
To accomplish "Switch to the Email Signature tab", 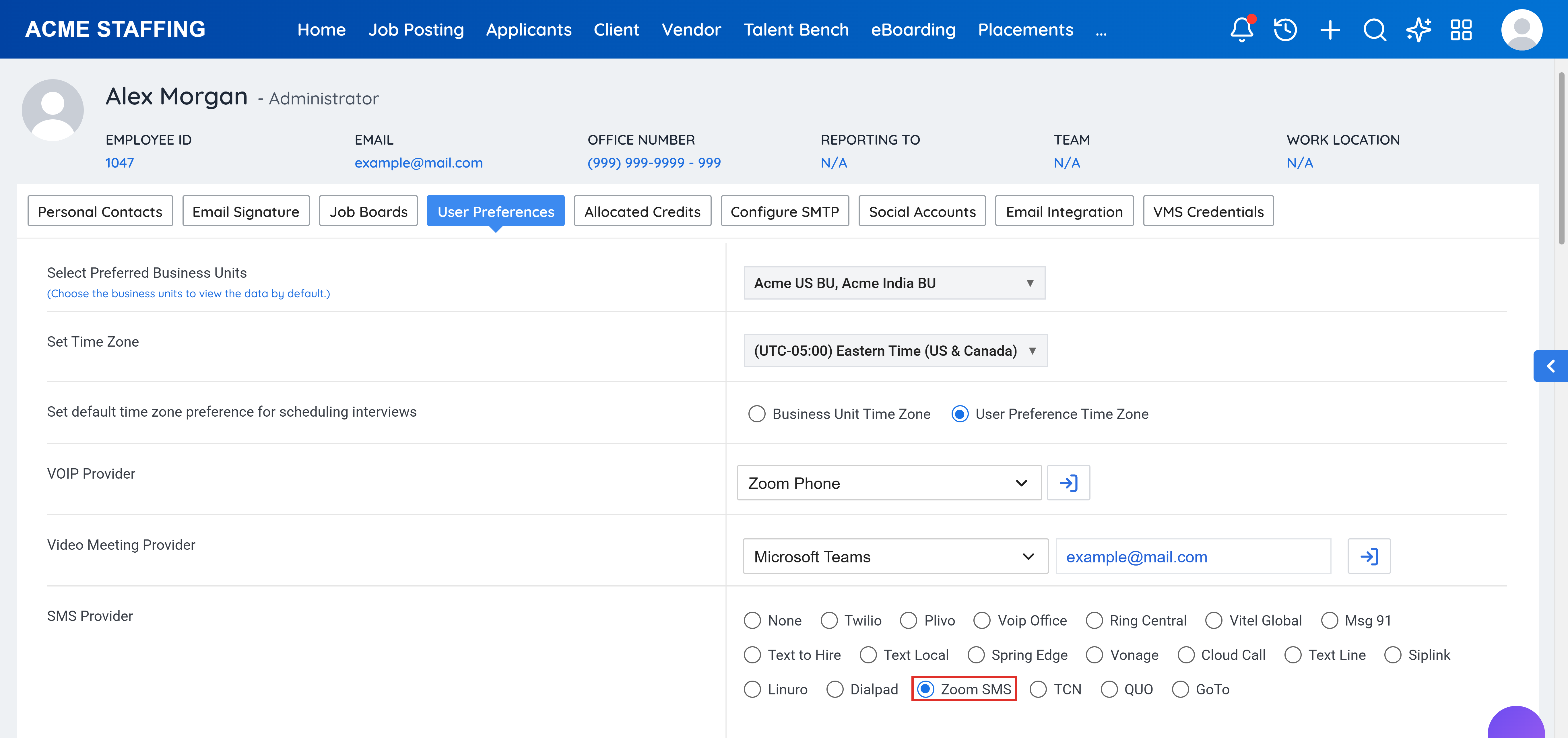I will pos(246,211).
